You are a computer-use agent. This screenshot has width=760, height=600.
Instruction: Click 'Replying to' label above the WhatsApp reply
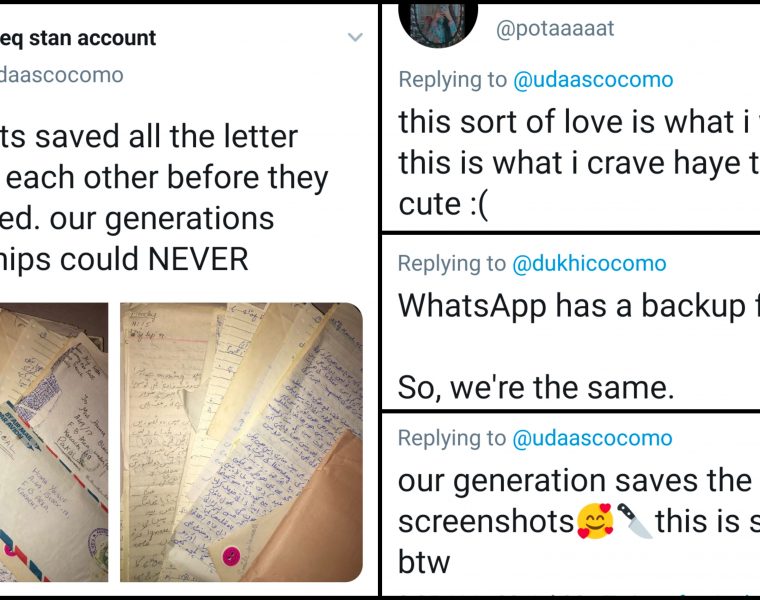coord(452,264)
